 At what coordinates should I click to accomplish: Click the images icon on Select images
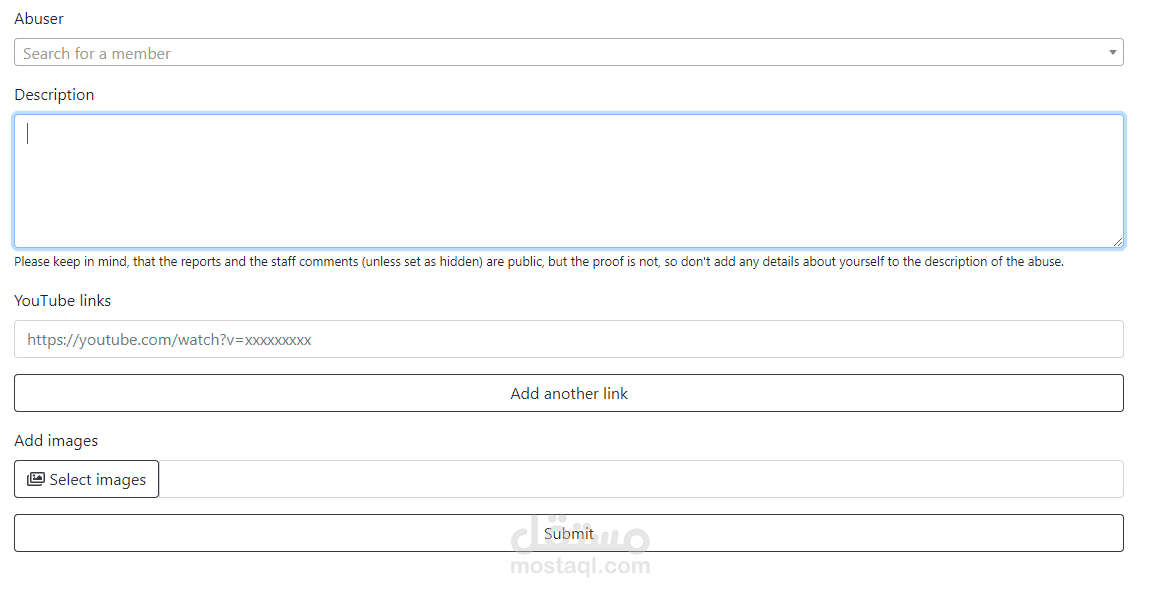click(36, 479)
